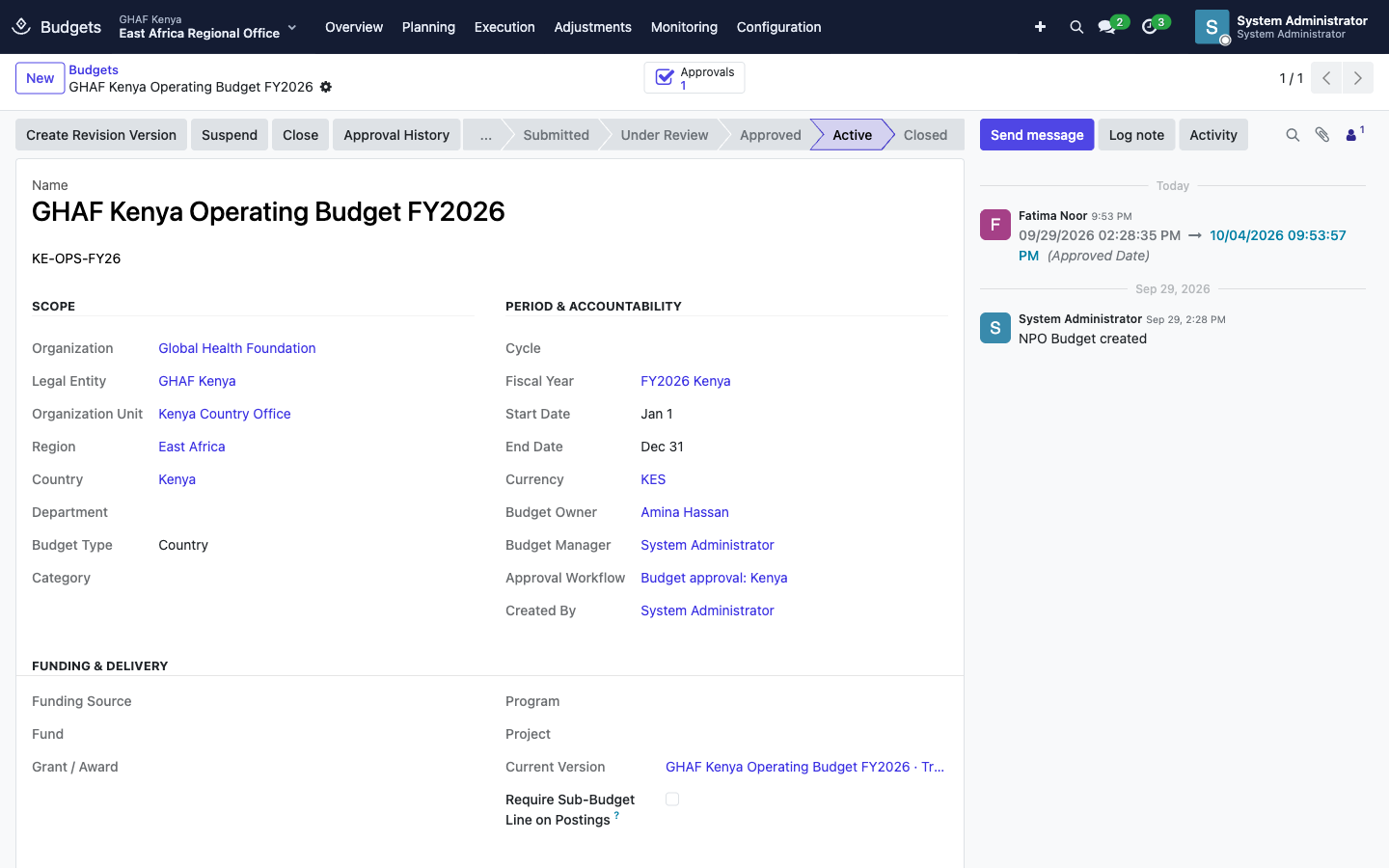Viewport: 1389px width, 868px height.
Task: Click the Budgets breadcrumb link
Action: pyautogui.click(x=94, y=69)
